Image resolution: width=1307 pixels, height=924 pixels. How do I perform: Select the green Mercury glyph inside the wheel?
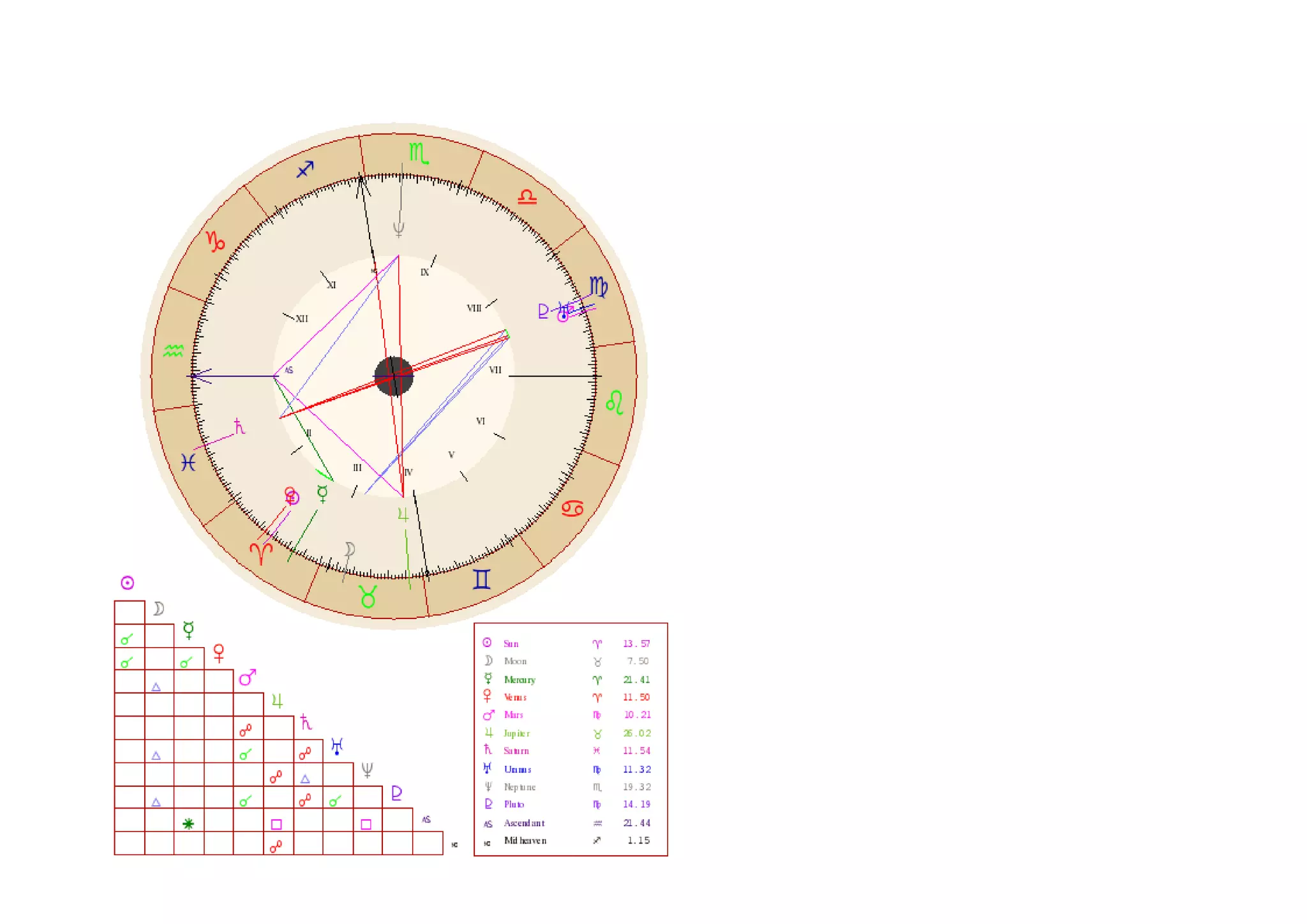tap(322, 494)
